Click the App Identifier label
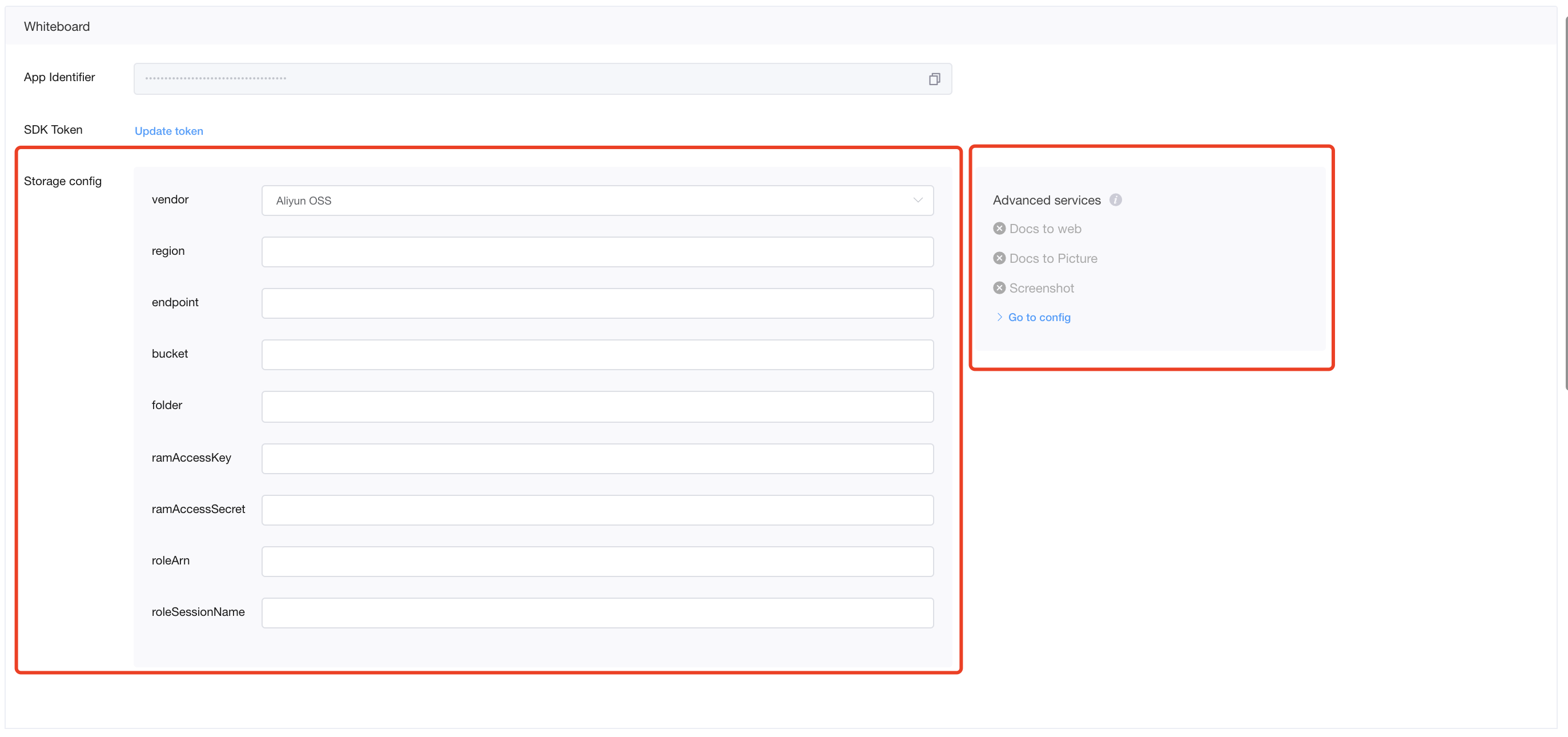This screenshot has height=737, width=1568. click(59, 77)
